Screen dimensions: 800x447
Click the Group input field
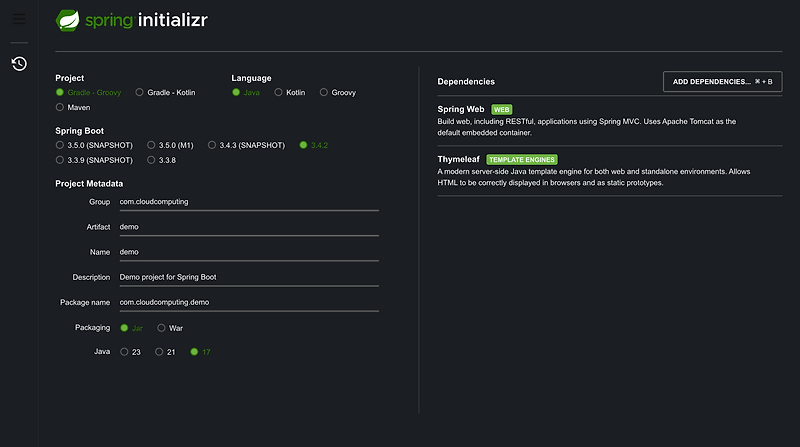pyautogui.click(x=248, y=201)
